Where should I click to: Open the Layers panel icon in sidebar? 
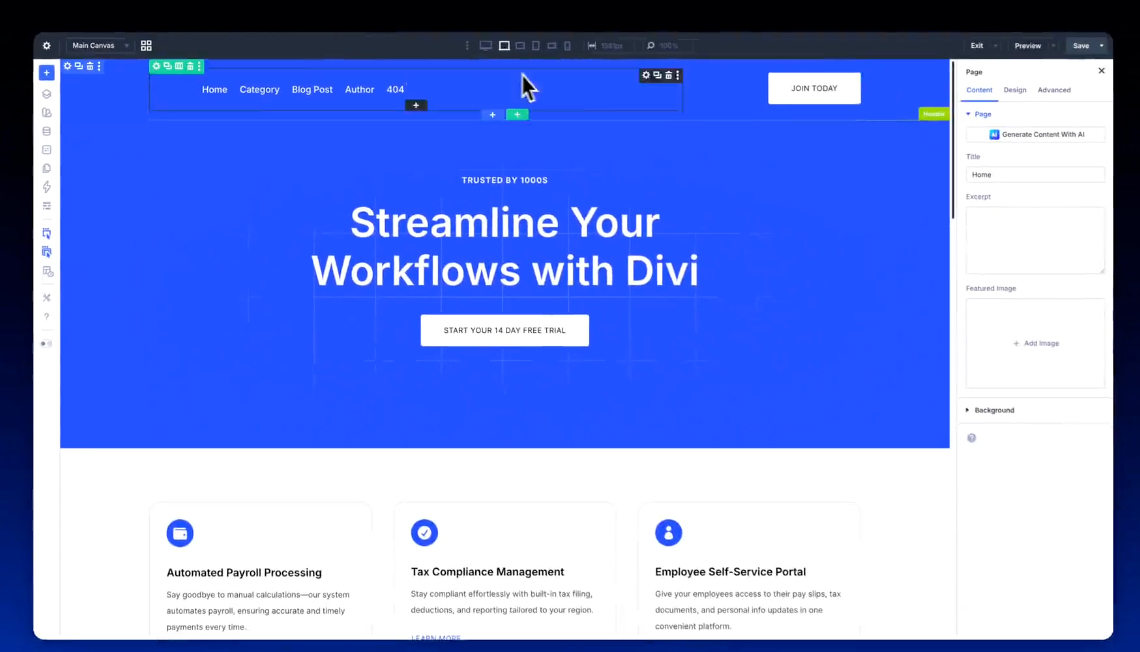click(47, 94)
